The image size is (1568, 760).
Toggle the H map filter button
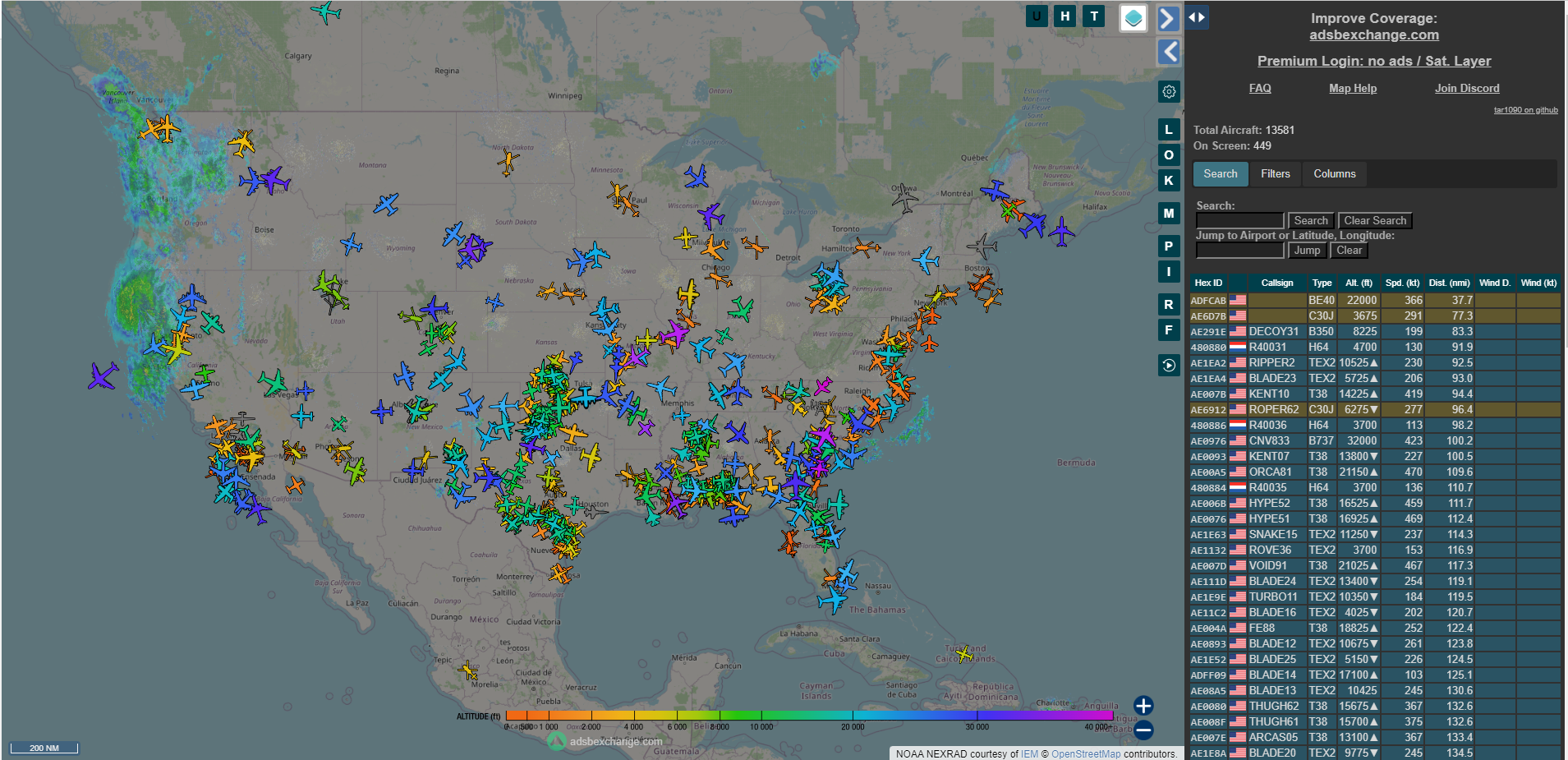pos(1065,16)
